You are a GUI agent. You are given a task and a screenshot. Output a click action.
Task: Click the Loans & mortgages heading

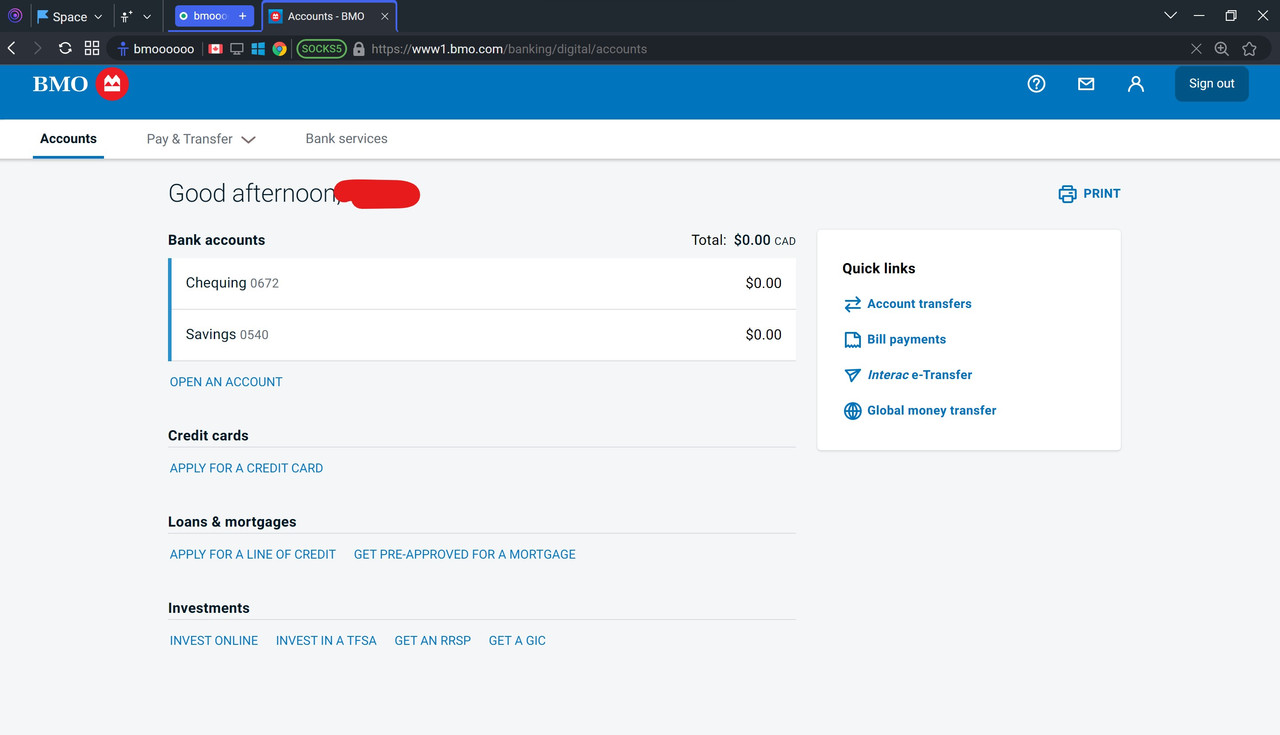[232, 522]
